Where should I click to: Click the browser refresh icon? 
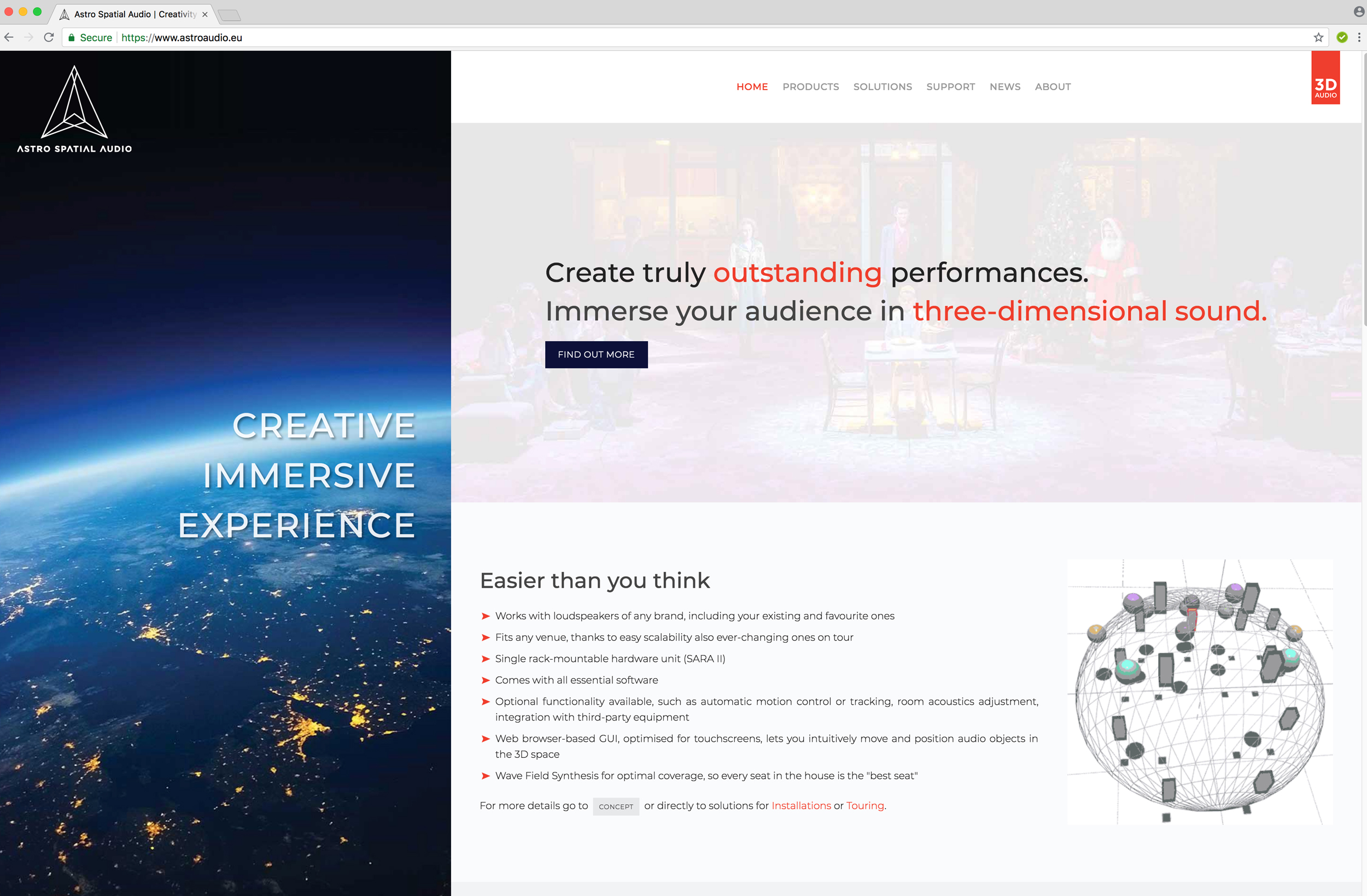click(x=48, y=37)
